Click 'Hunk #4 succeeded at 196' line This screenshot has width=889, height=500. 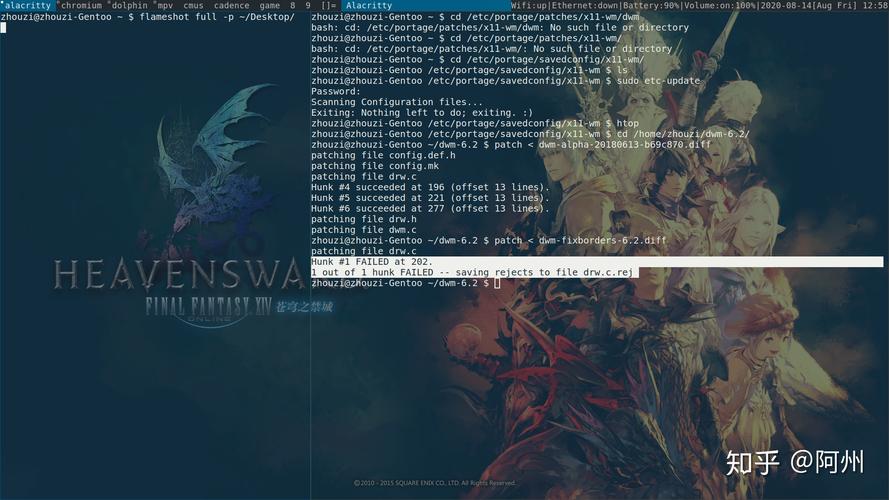pyautogui.click(x=430, y=187)
